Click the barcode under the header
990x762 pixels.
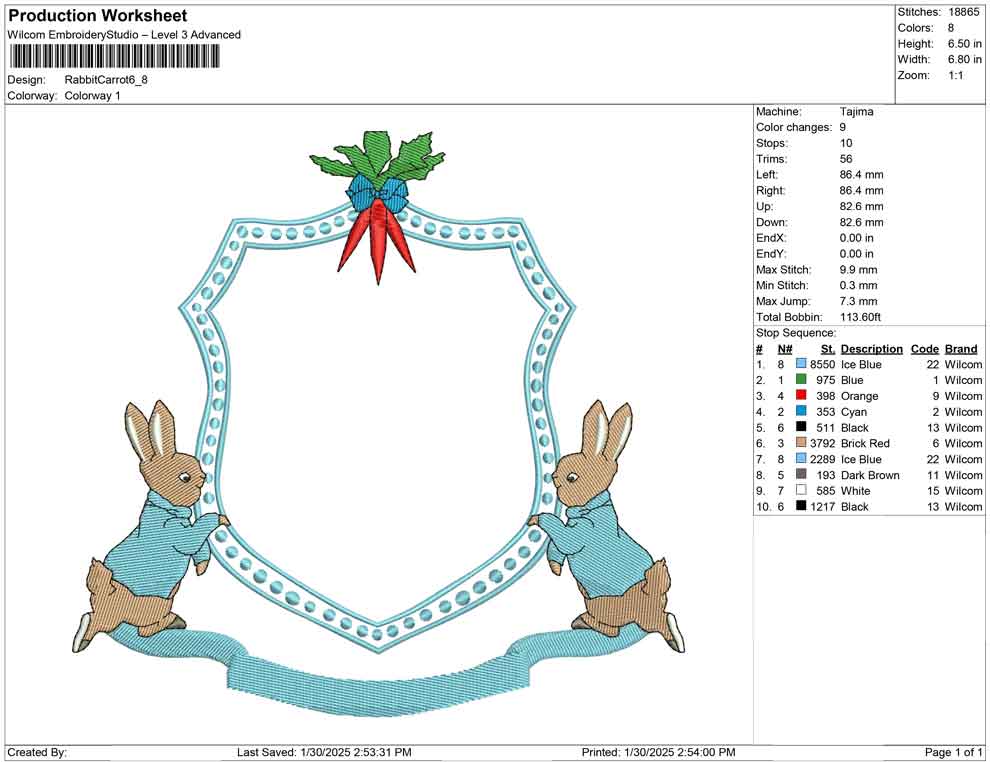pos(114,57)
